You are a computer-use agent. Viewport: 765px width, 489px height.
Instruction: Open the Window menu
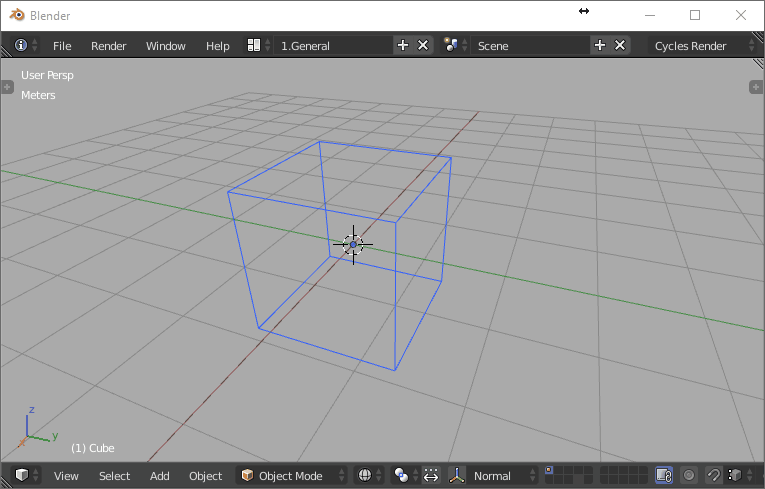165,46
